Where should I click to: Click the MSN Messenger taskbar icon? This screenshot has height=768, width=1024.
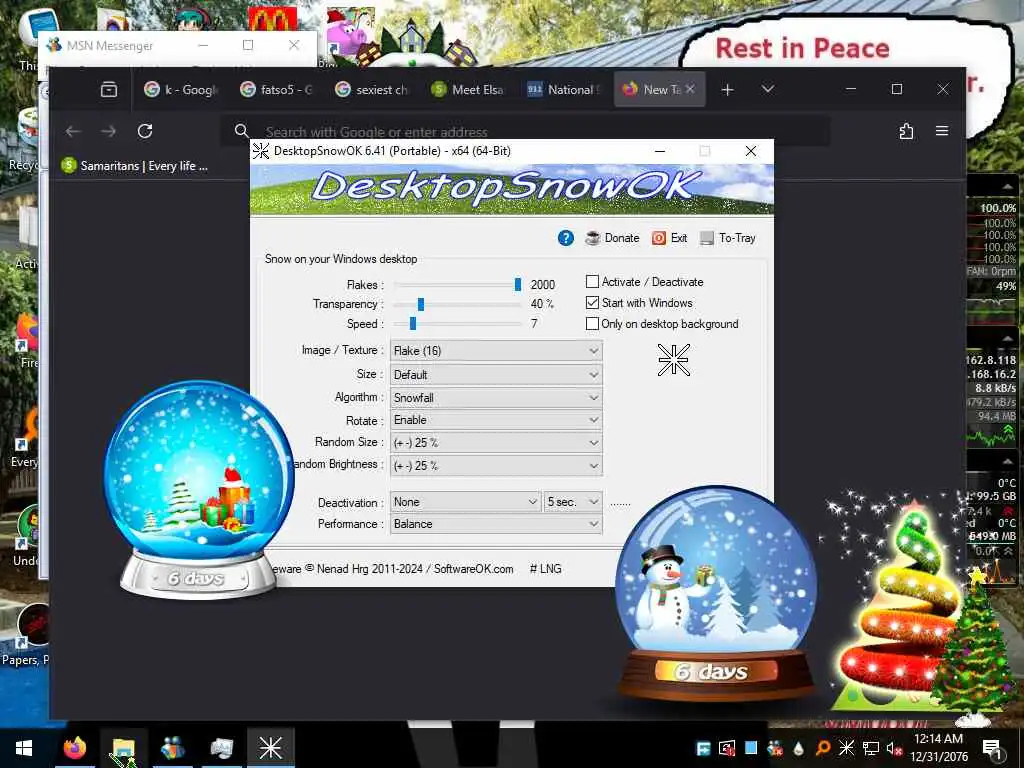(x=172, y=748)
